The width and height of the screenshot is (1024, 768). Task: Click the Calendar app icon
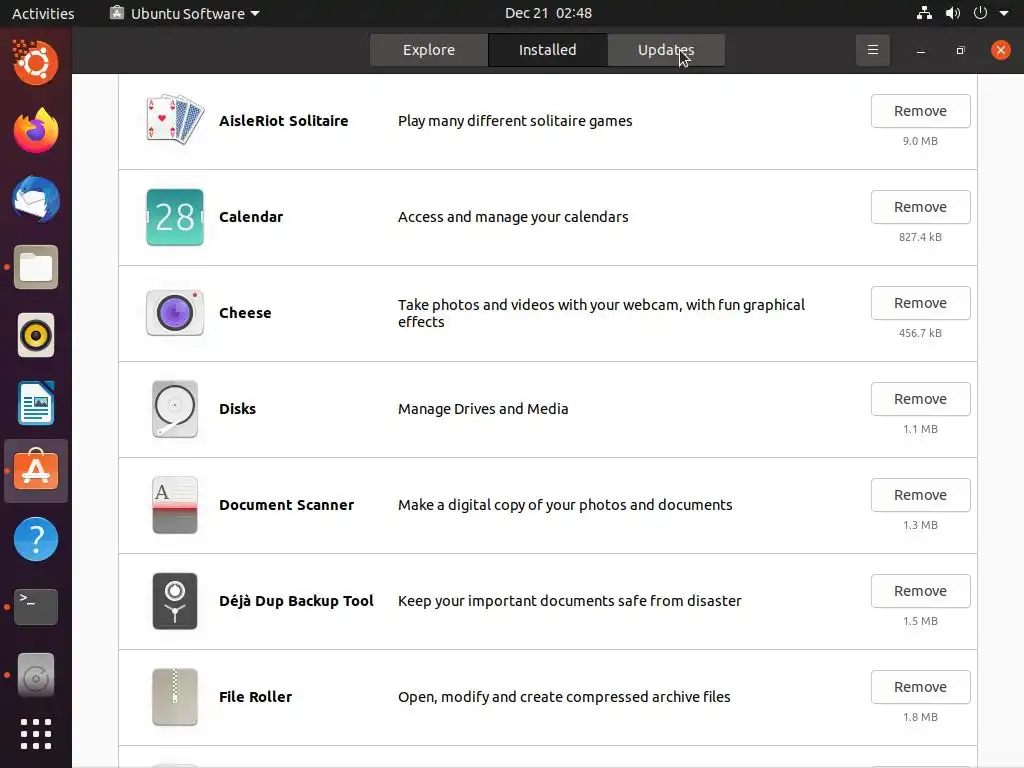tap(175, 217)
